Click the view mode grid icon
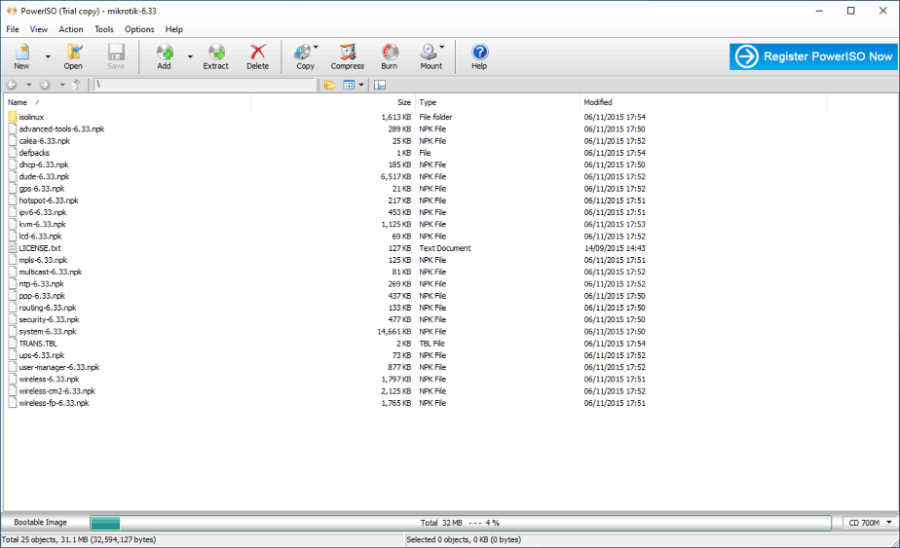 (349, 85)
